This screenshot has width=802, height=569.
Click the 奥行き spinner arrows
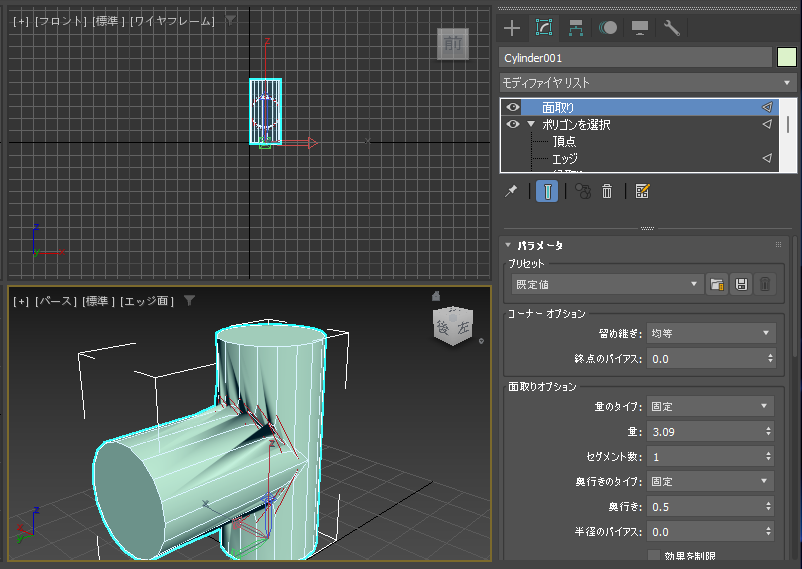(768, 507)
